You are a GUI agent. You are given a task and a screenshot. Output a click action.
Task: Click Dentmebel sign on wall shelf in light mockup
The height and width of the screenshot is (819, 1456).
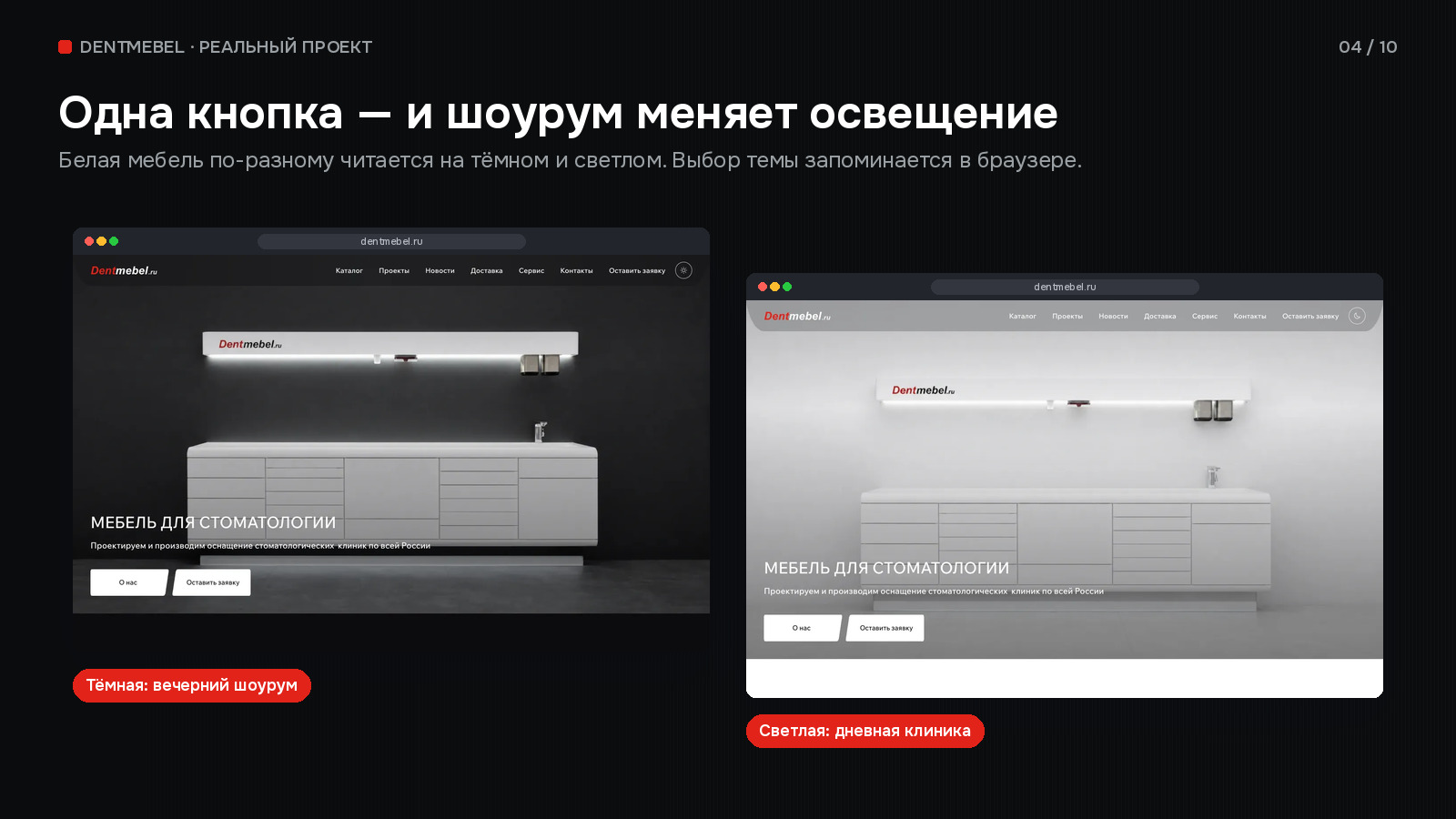coord(924,389)
